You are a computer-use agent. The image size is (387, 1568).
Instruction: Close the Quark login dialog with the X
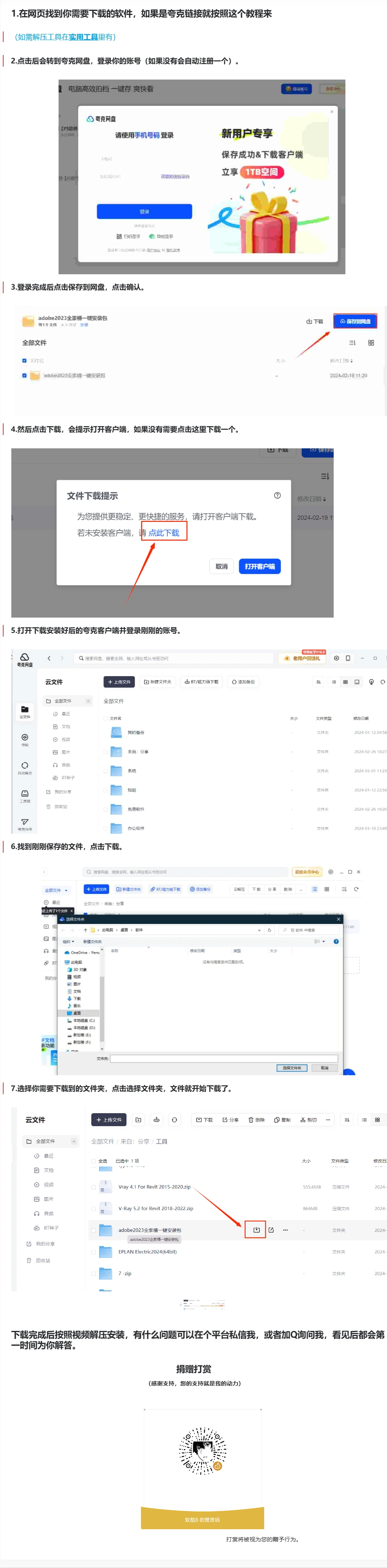[x=332, y=111]
